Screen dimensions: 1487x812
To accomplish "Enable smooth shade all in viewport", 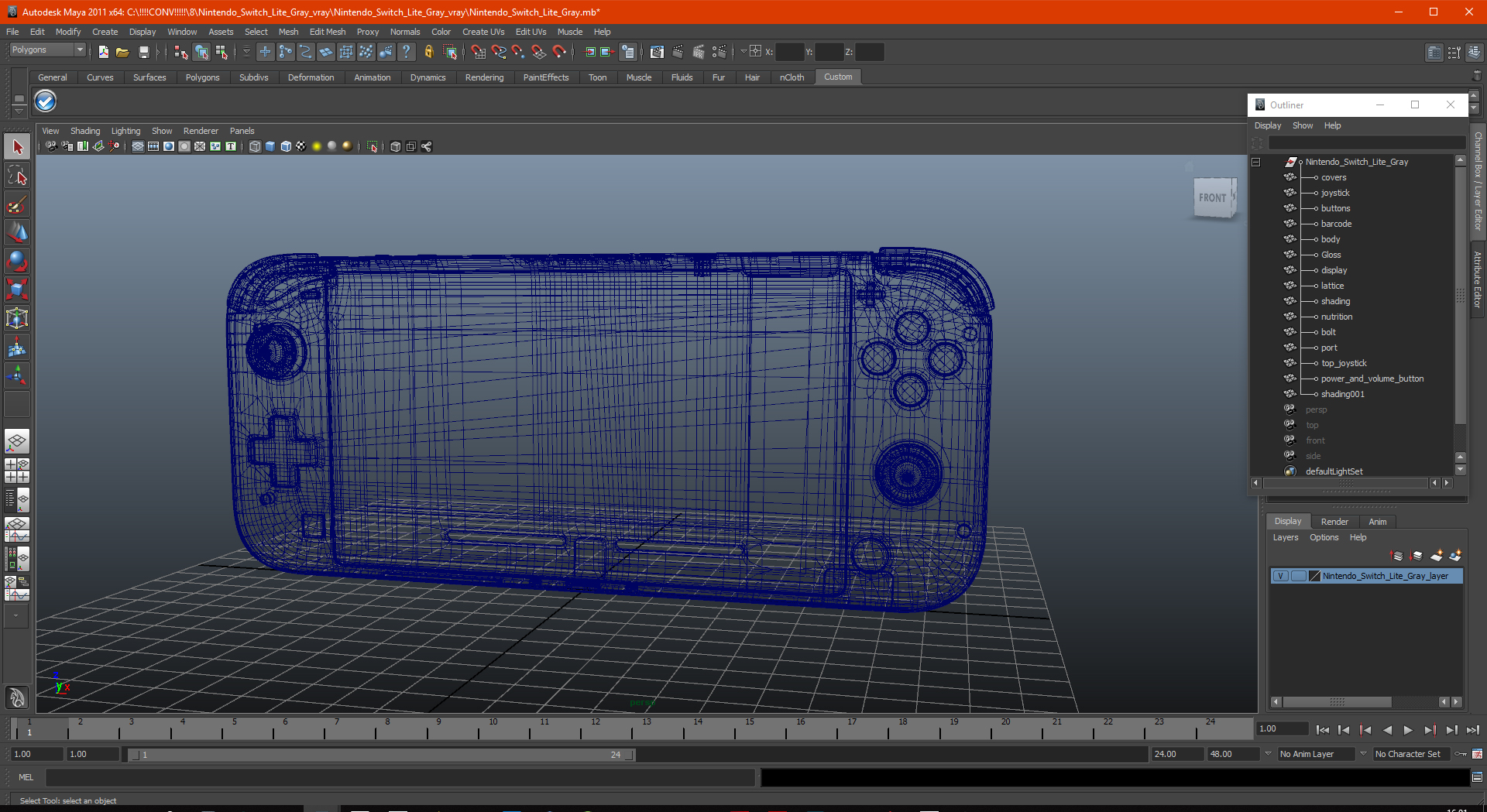I will pyautogui.click(x=270, y=146).
